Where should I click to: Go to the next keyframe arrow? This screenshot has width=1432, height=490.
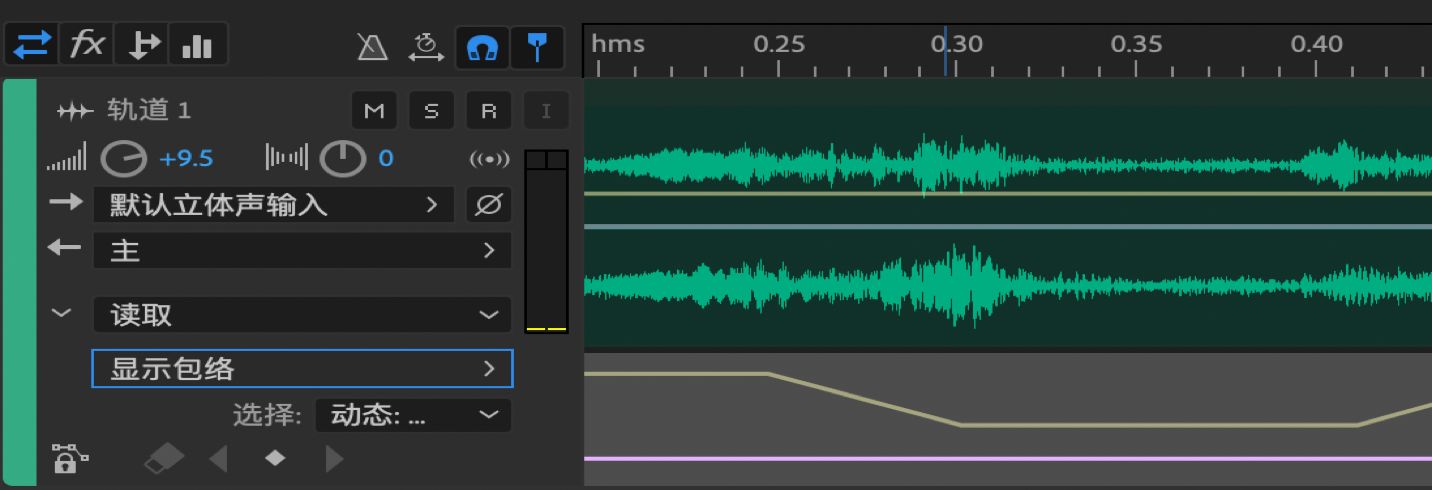tap(335, 459)
